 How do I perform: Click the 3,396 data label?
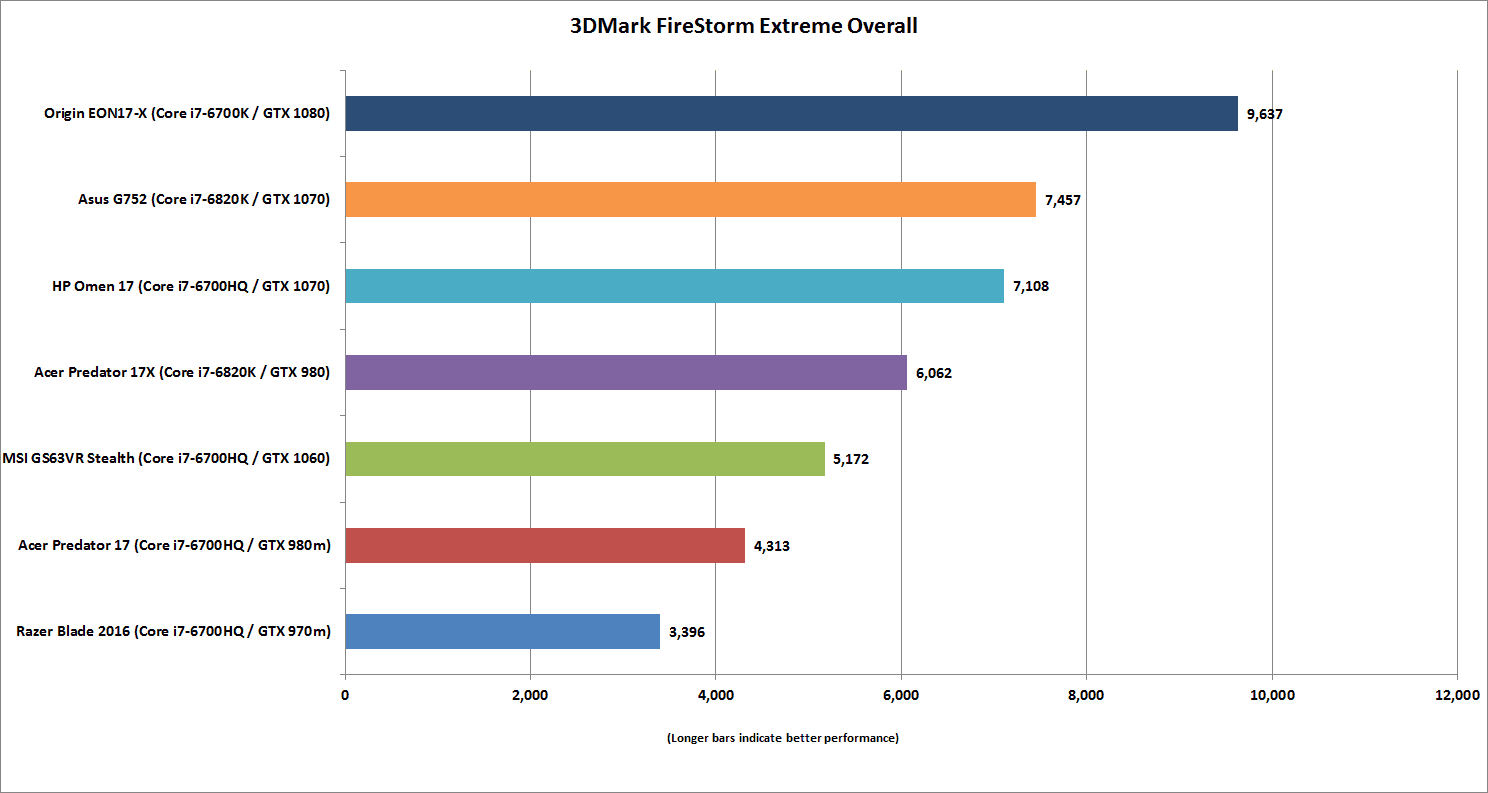click(686, 631)
